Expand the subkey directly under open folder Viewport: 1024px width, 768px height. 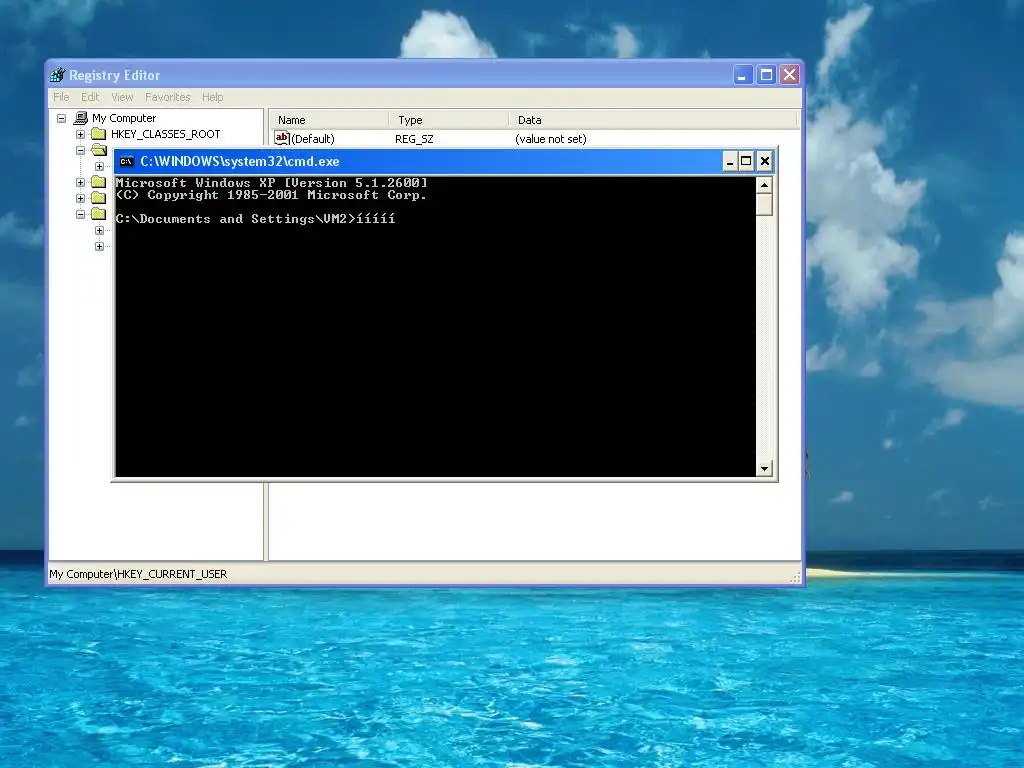pyautogui.click(x=99, y=166)
